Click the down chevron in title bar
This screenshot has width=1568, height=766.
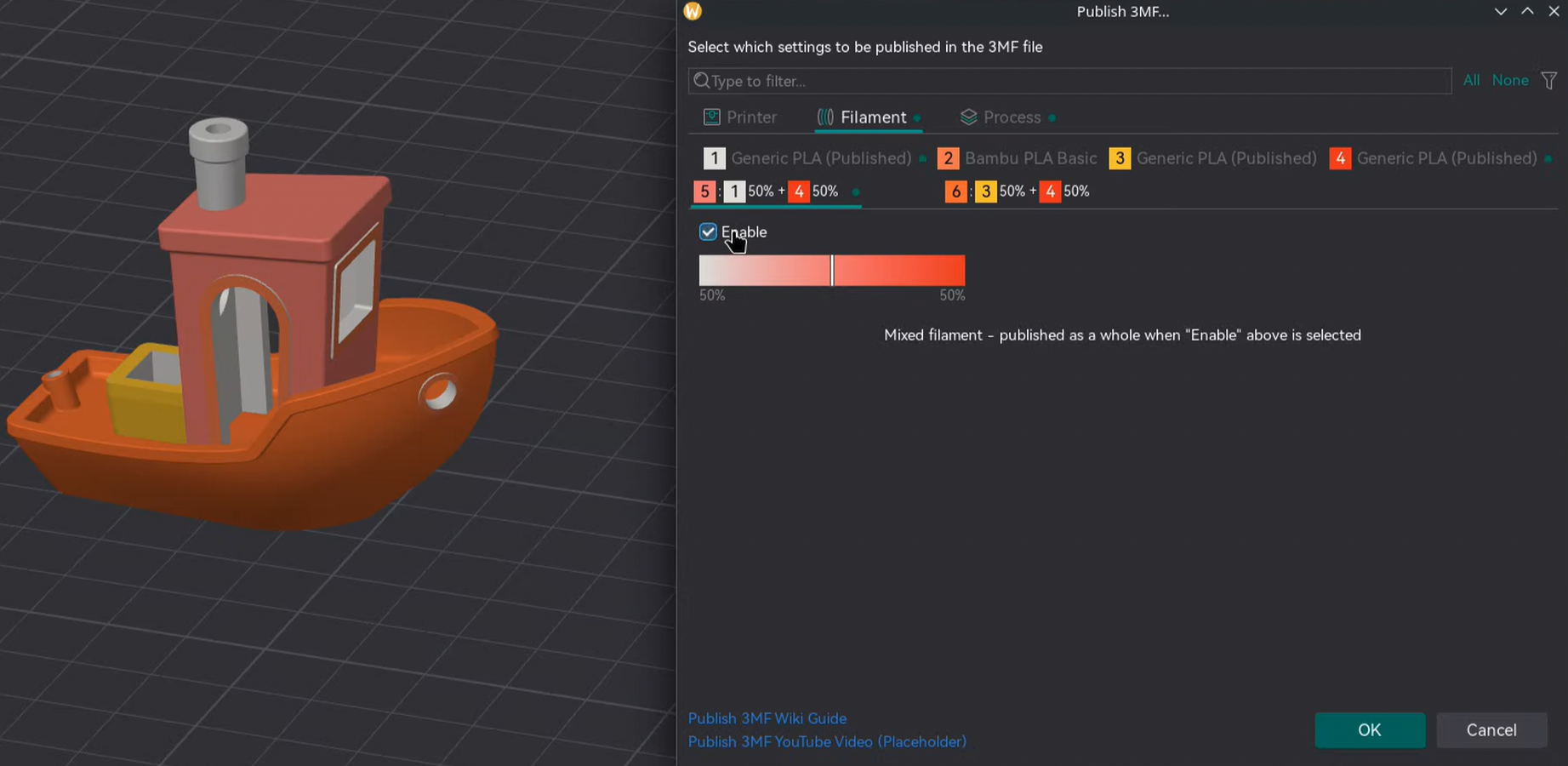pyautogui.click(x=1501, y=11)
